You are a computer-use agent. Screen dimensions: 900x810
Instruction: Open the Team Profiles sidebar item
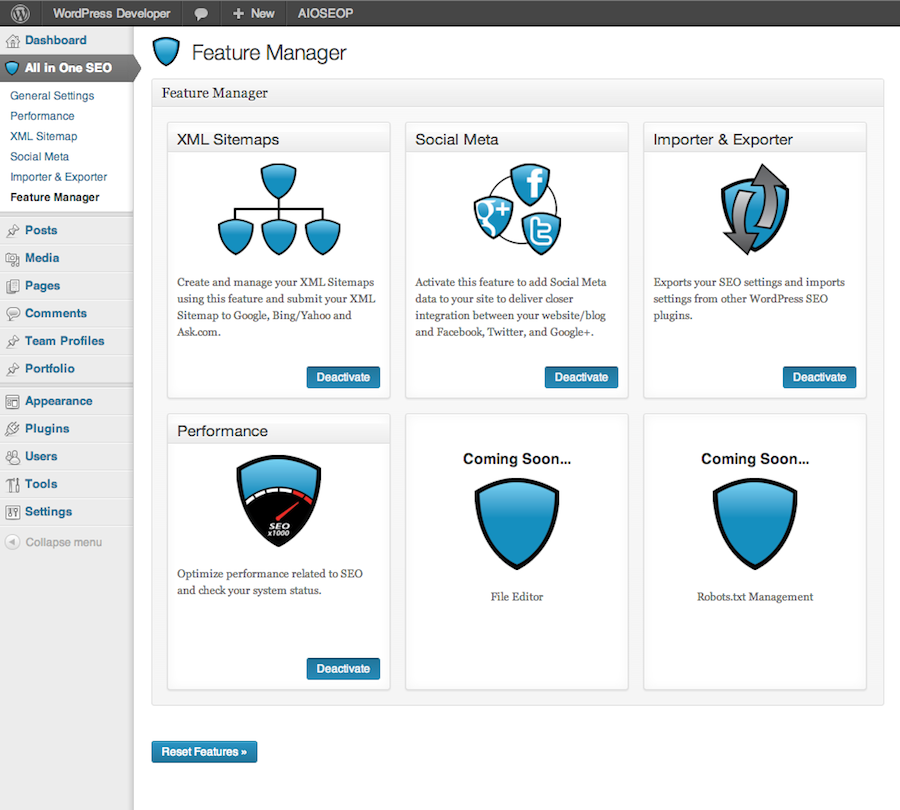(x=64, y=341)
